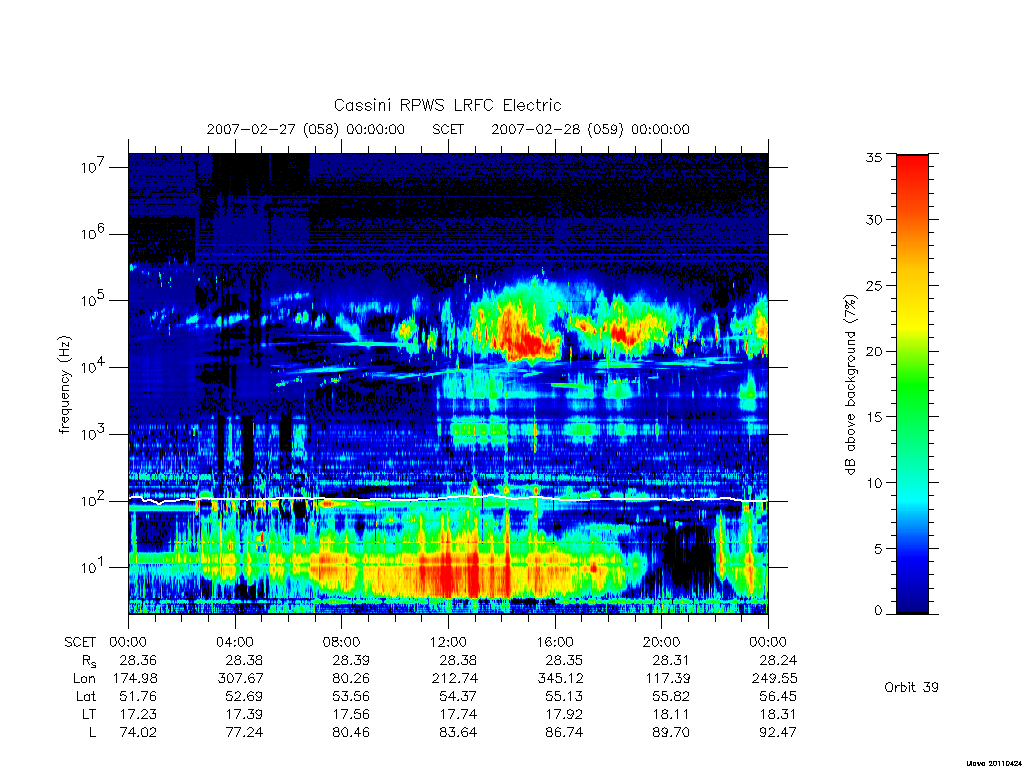Viewport: 1024px width, 768px height.
Task: Click the 10^5 frequency tick label
Action: tap(94, 300)
